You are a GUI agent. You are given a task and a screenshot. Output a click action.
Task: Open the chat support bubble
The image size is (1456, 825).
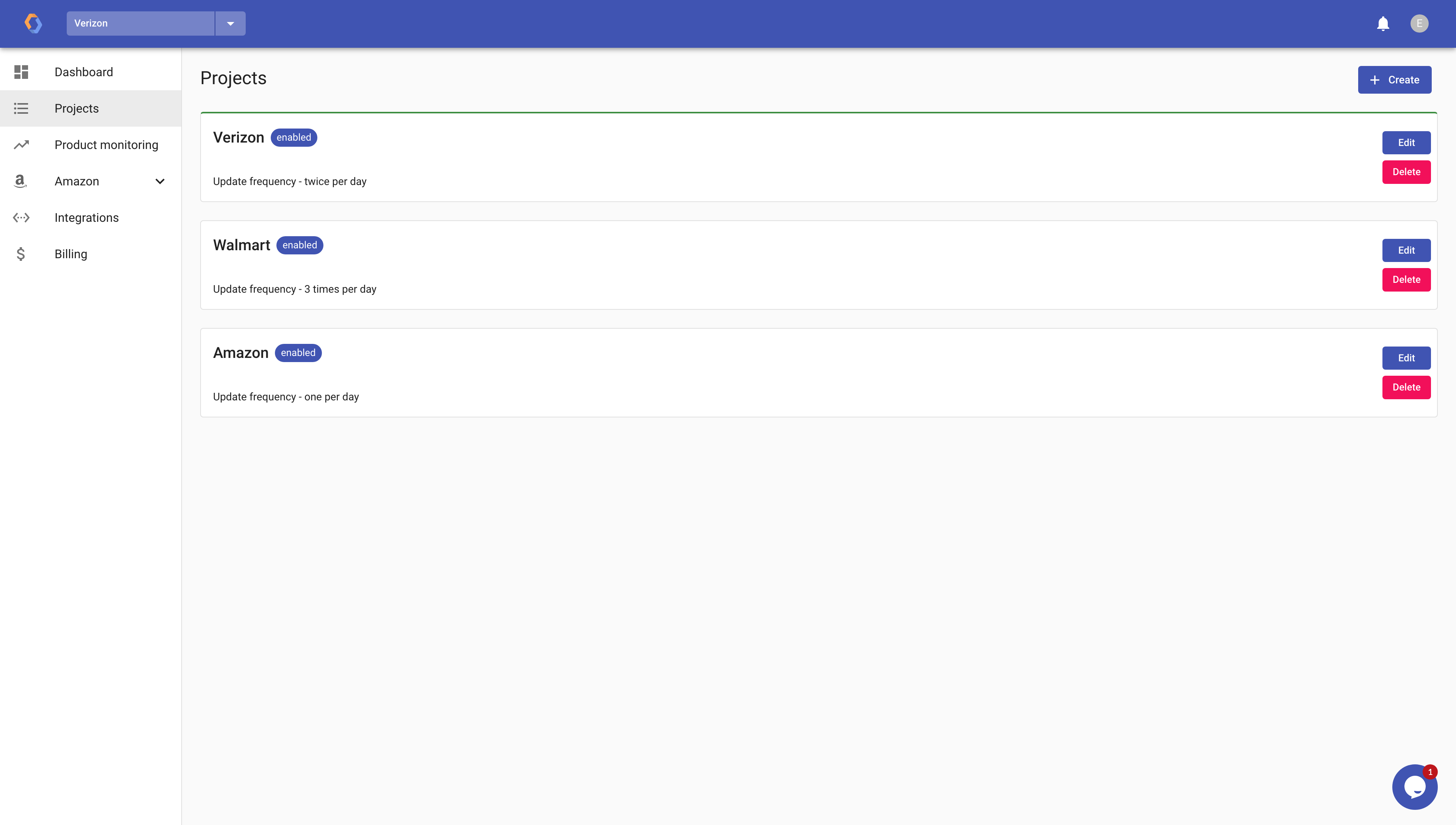coord(1414,786)
